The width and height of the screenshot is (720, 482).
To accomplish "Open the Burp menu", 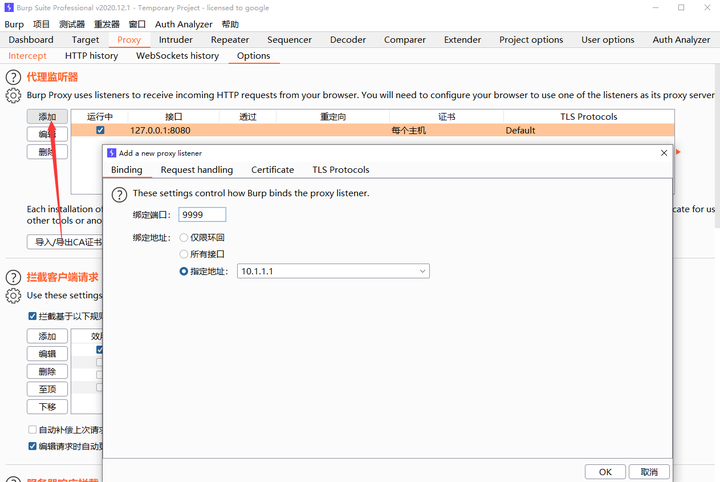I will (14, 24).
